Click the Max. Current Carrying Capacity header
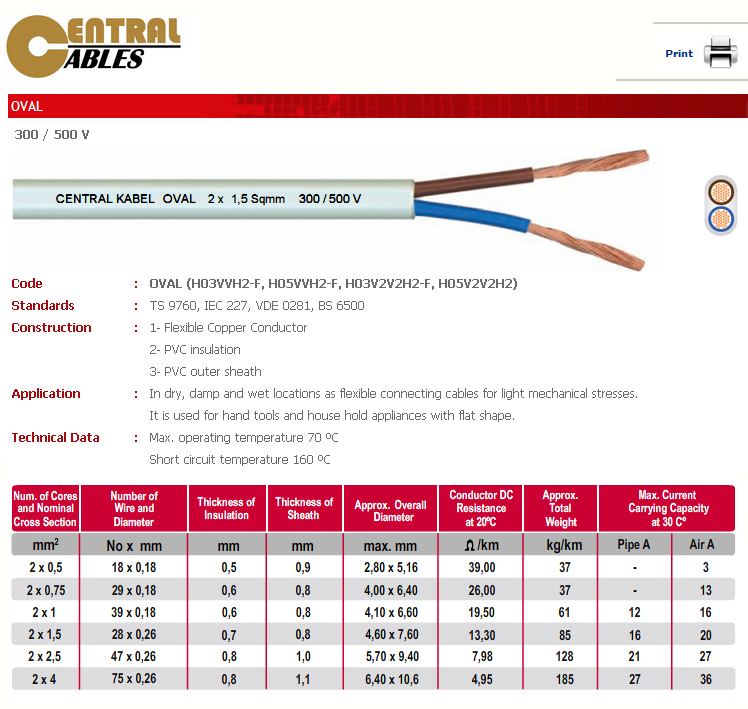This screenshot has height=709, width=748. pos(667,508)
